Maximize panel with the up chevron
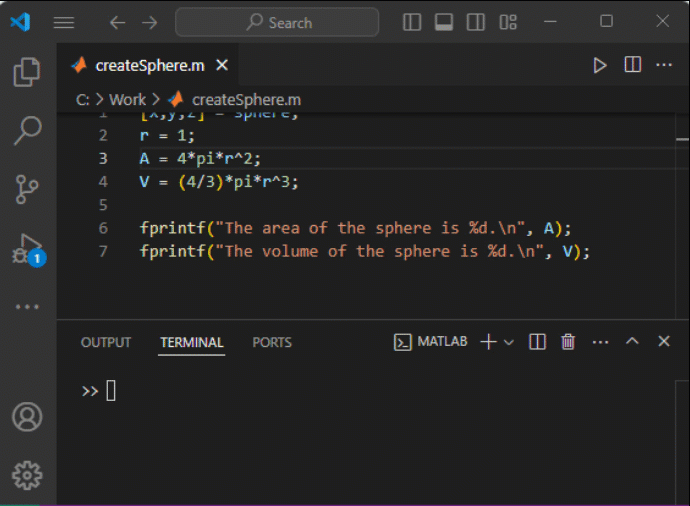The width and height of the screenshot is (690, 506). click(x=632, y=341)
